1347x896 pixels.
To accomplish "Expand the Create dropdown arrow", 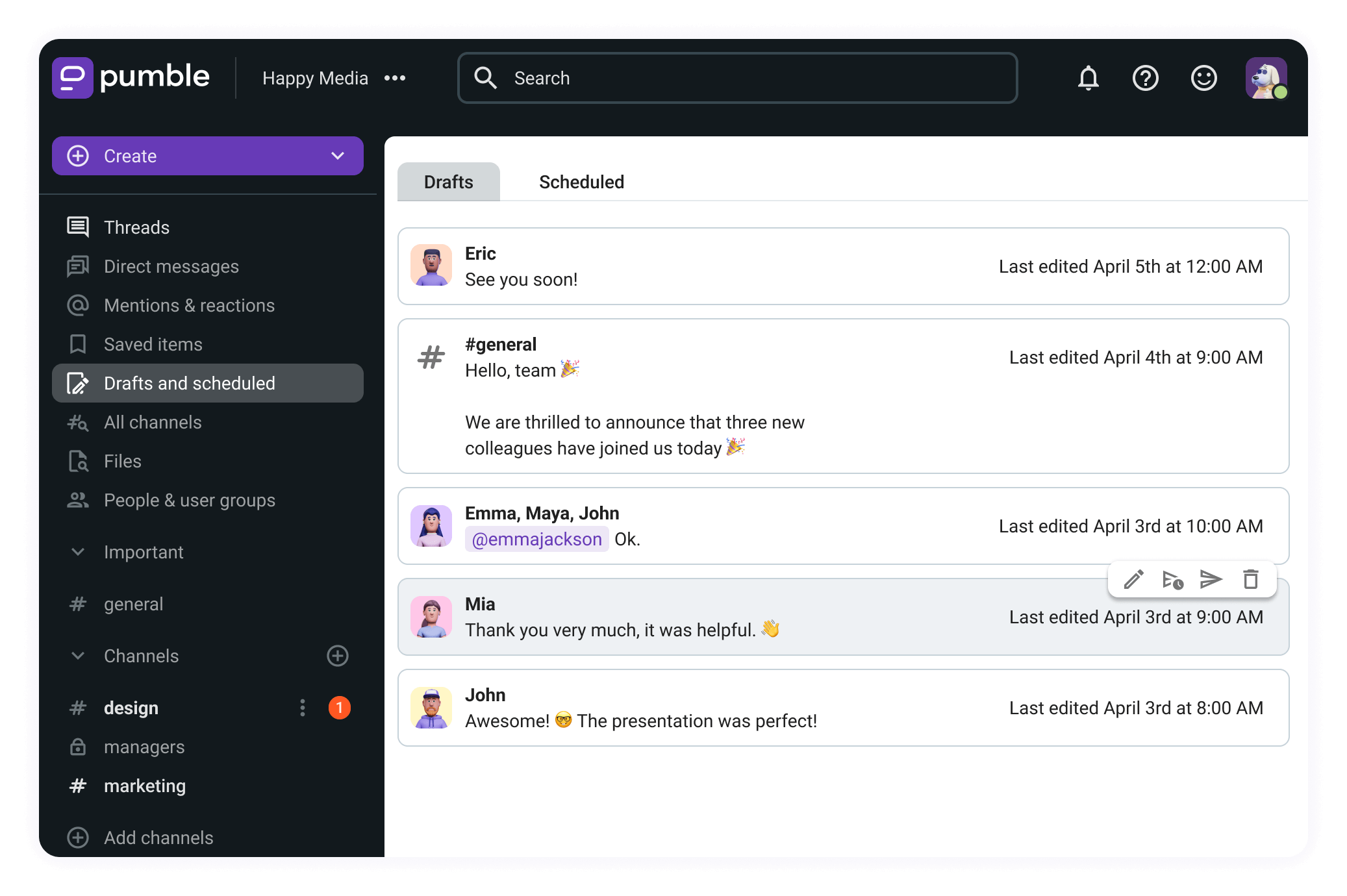I will coord(337,156).
